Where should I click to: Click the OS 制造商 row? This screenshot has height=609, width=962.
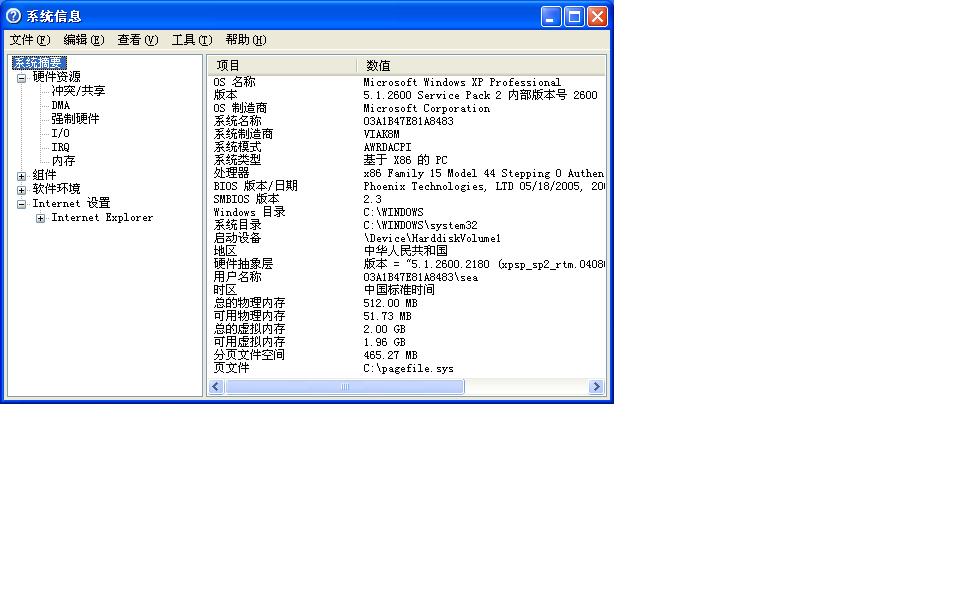point(407,108)
